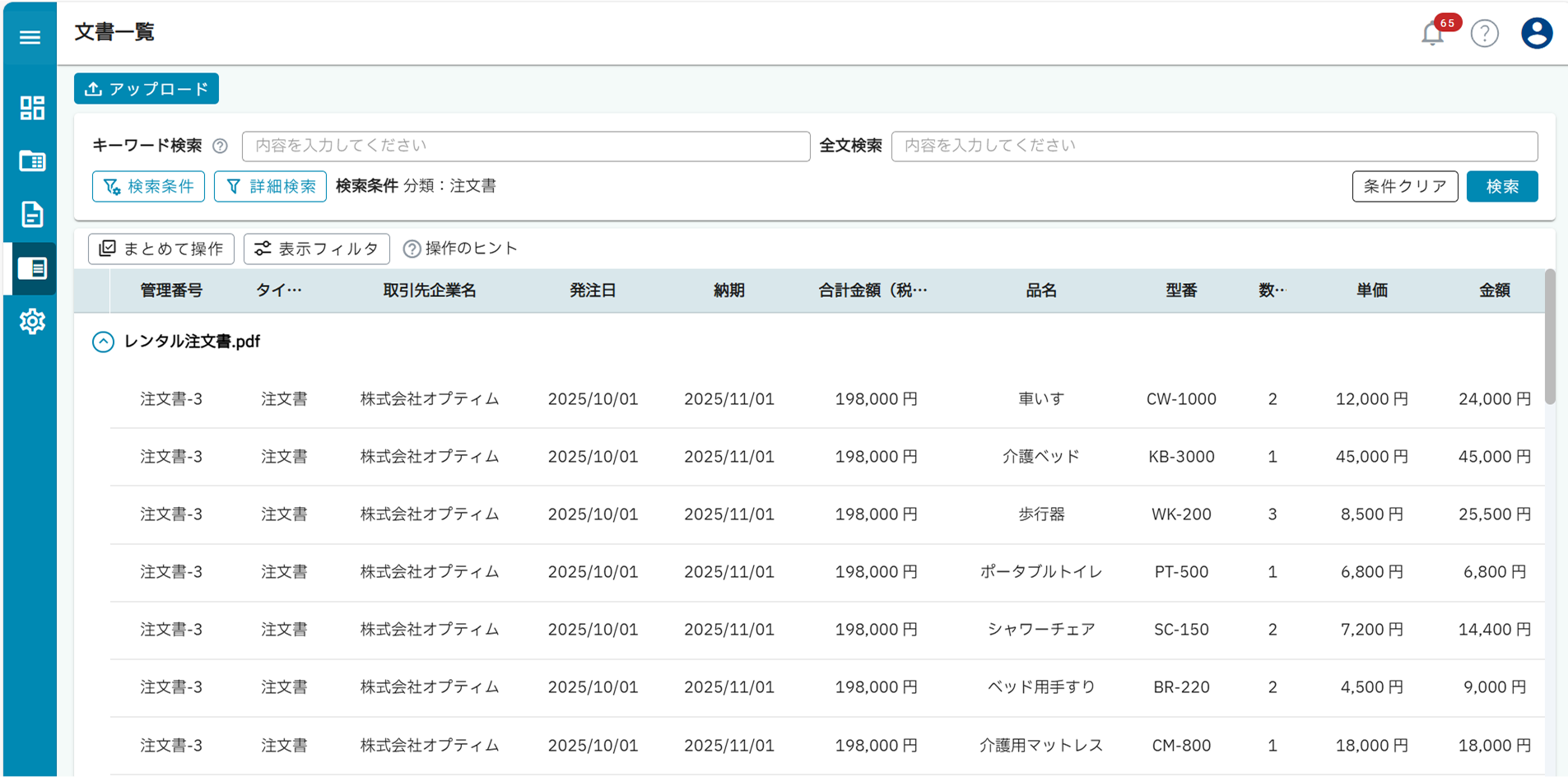Click the help question-mark icon top right

pos(1485,34)
